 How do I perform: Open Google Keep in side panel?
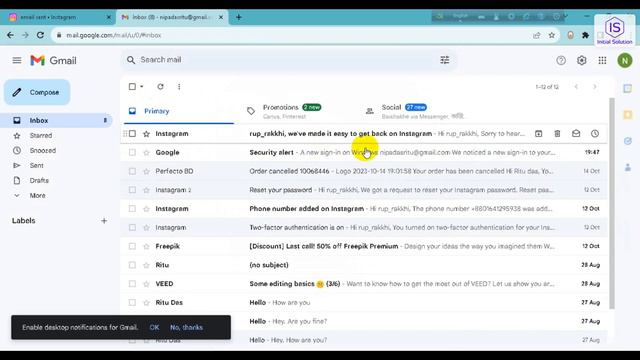(628, 115)
